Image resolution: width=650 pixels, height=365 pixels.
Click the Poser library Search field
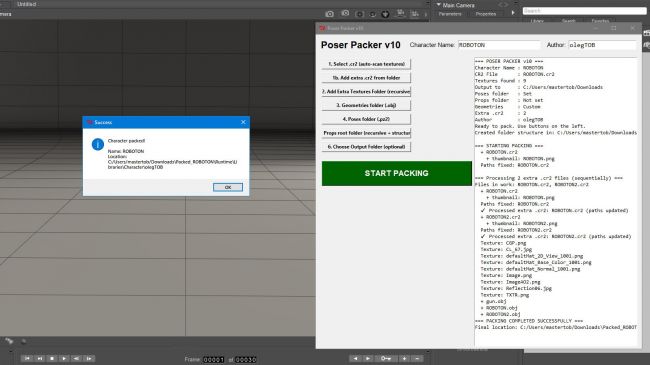pyautogui.click(x=584, y=10)
